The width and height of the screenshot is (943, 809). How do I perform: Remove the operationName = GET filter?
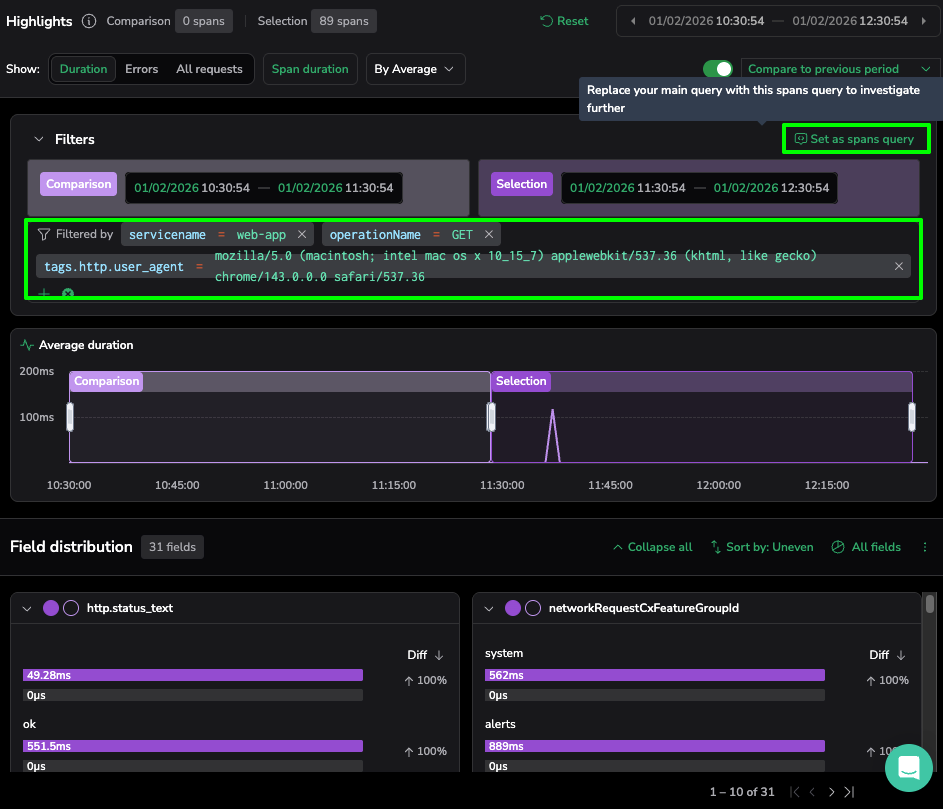pos(488,234)
